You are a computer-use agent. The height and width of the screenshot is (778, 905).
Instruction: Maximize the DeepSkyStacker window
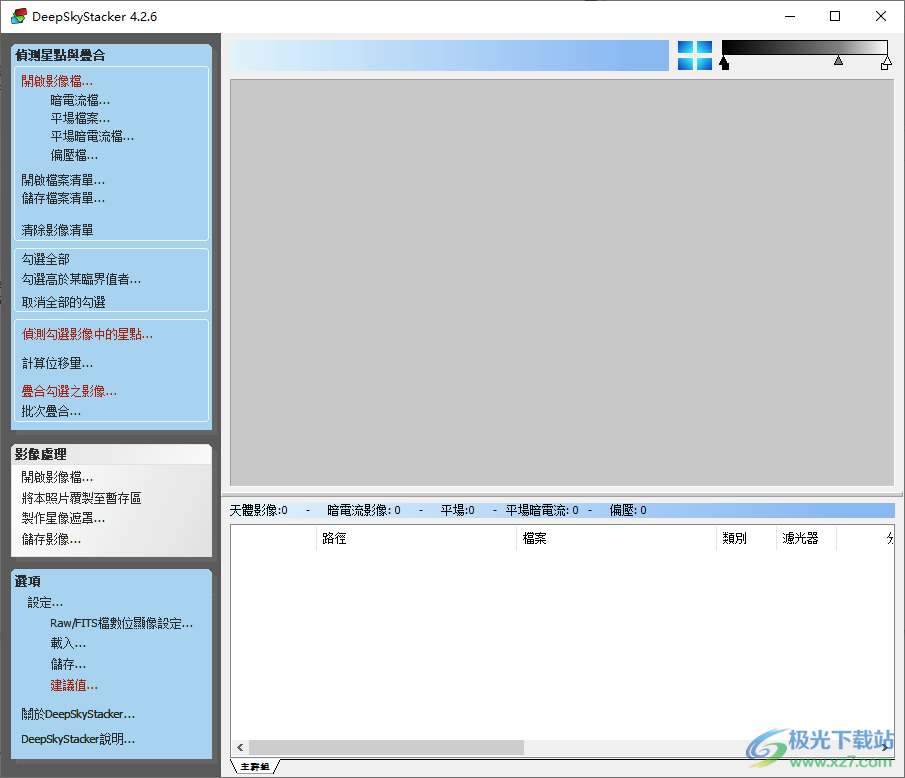click(835, 16)
